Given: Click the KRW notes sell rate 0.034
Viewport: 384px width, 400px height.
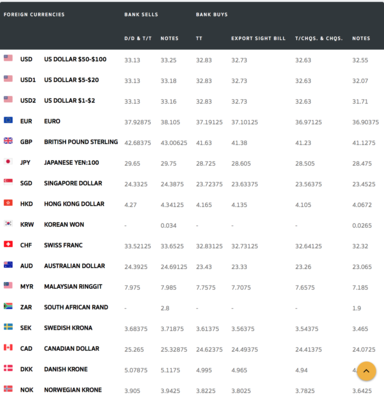Looking at the screenshot, I should pos(168,226).
